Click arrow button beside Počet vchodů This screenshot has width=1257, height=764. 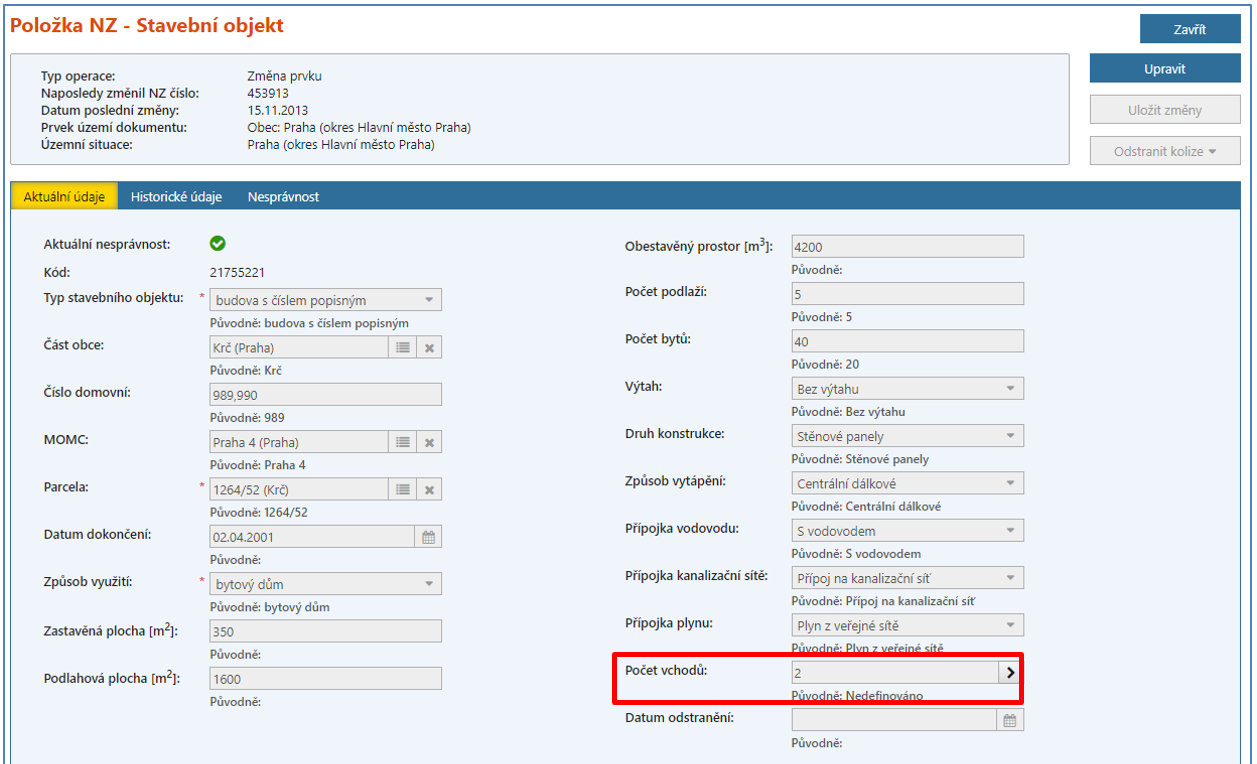click(x=1009, y=673)
